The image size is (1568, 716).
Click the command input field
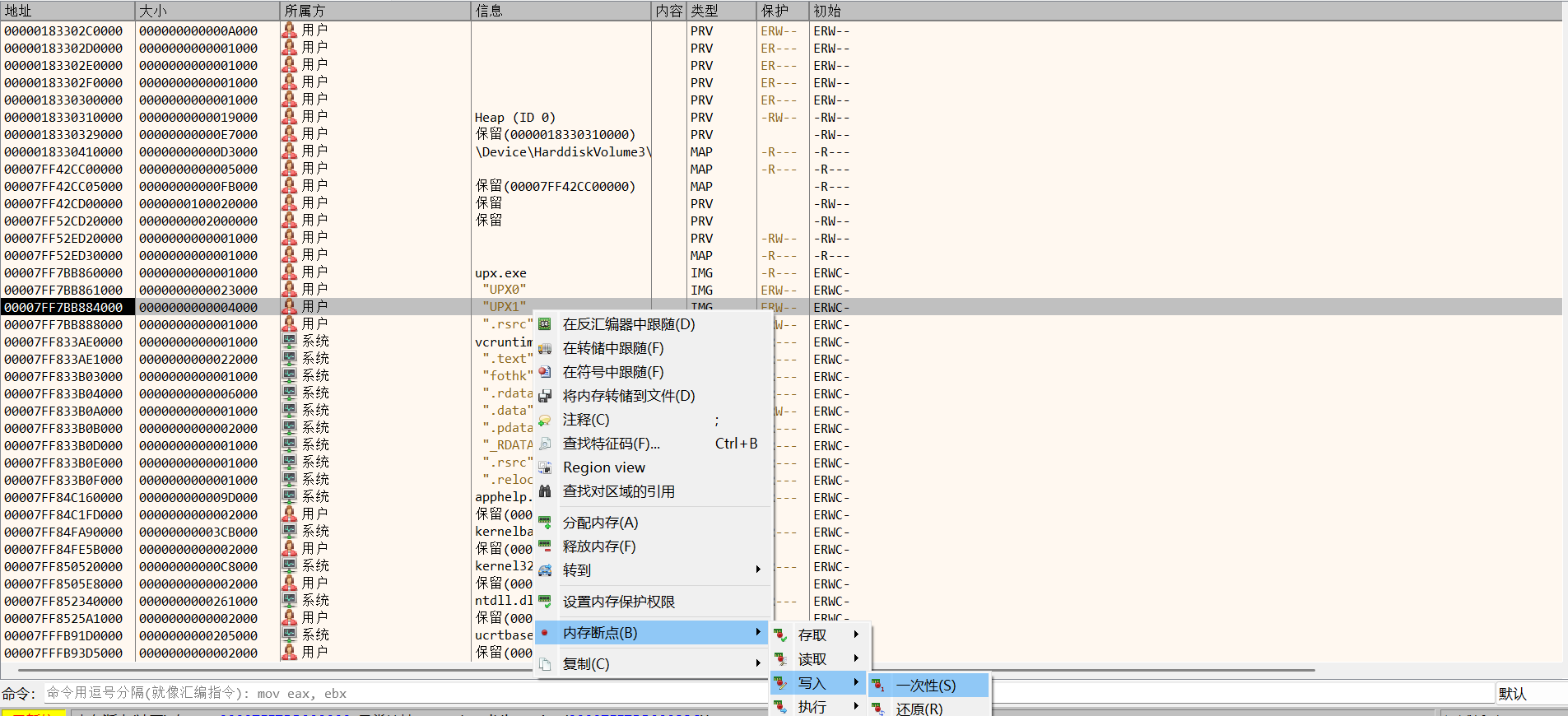click(x=769, y=694)
